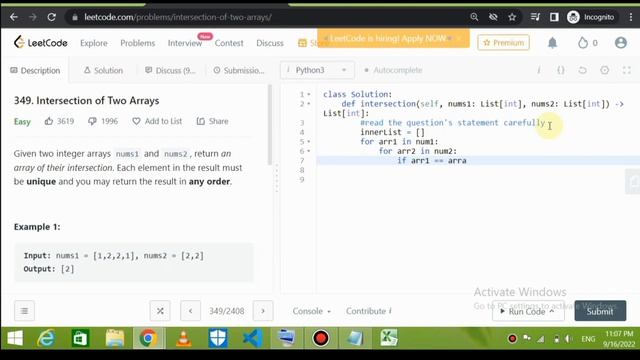Screen dimensions: 640x360
Task: Go back using browser back arrow
Action: (x=14, y=17)
